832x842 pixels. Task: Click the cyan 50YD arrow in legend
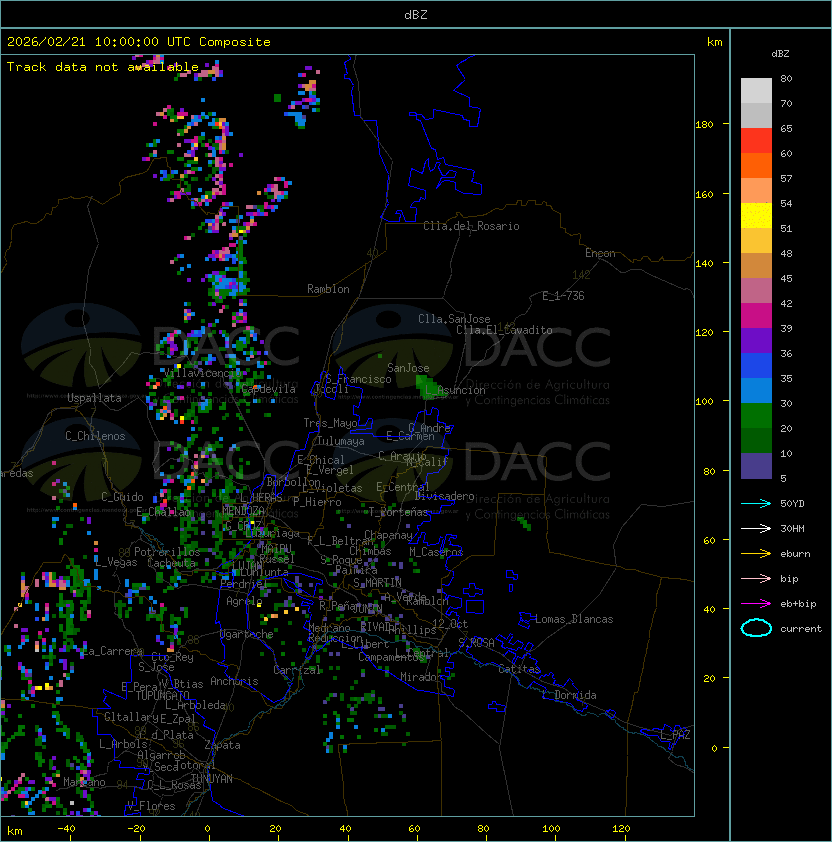(x=756, y=504)
